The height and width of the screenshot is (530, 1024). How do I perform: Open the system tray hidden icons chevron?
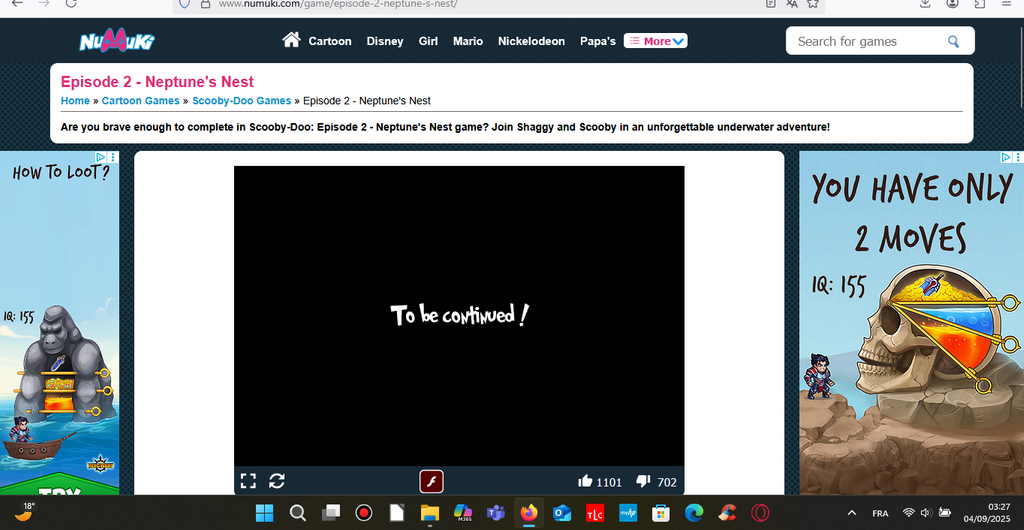[851, 513]
